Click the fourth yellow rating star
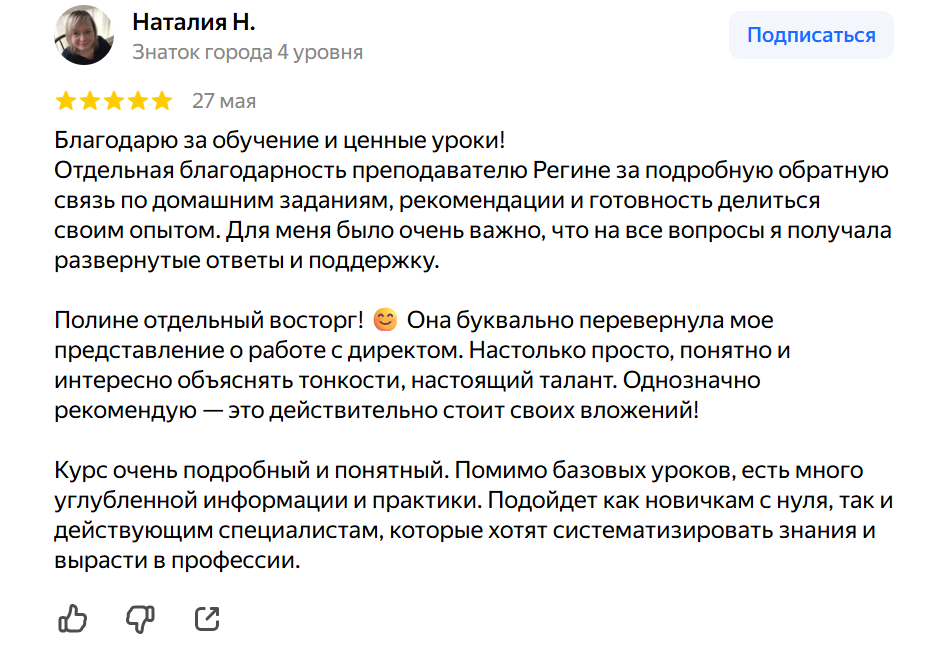Image resolution: width=942 pixels, height=645 pixels. coord(138,101)
